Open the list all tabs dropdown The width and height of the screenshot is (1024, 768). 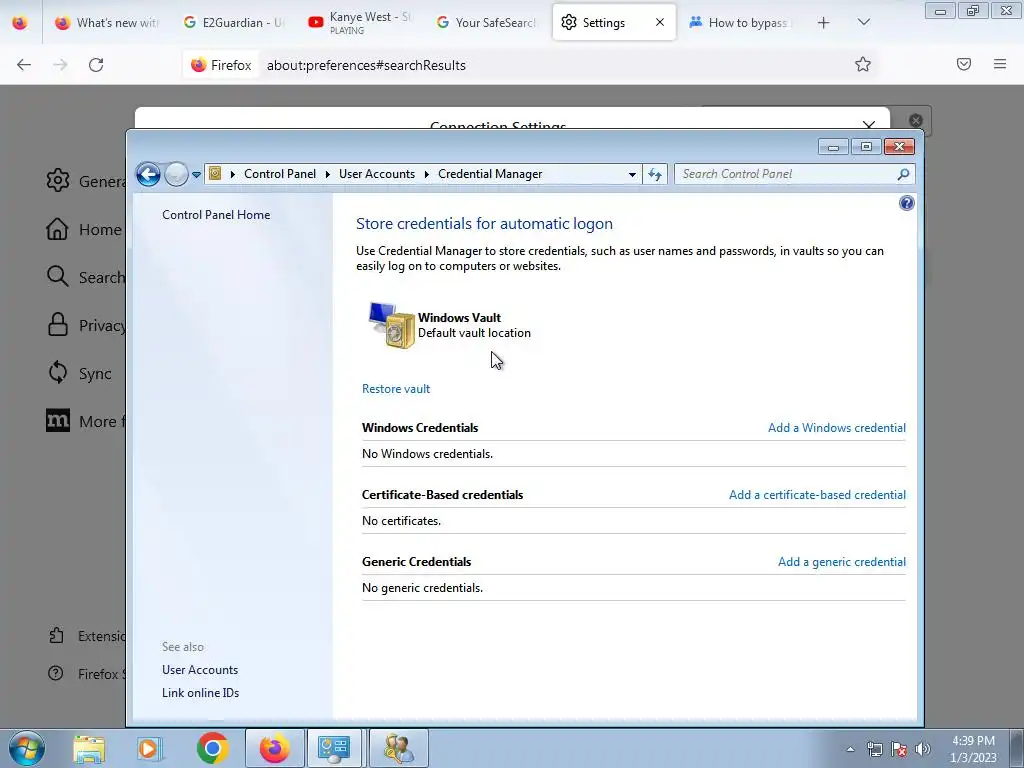(863, 23)
